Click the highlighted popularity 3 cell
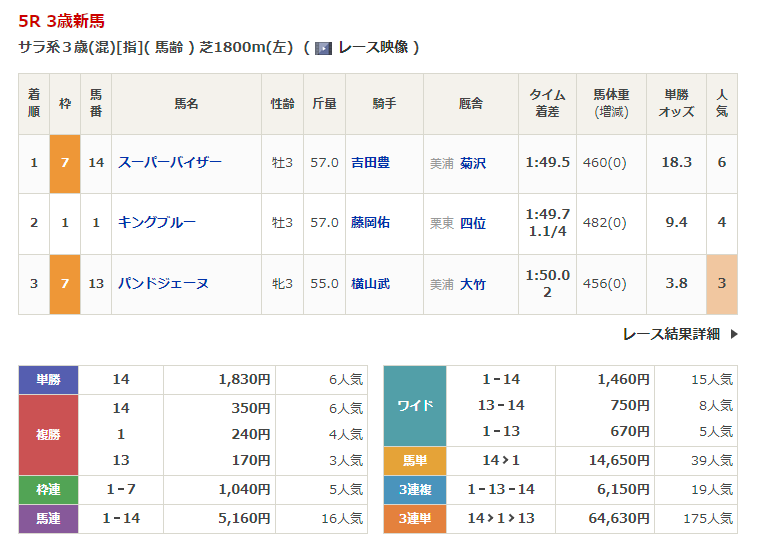The height and width of the screenshot is (544, 759). [x=721, y=283]
